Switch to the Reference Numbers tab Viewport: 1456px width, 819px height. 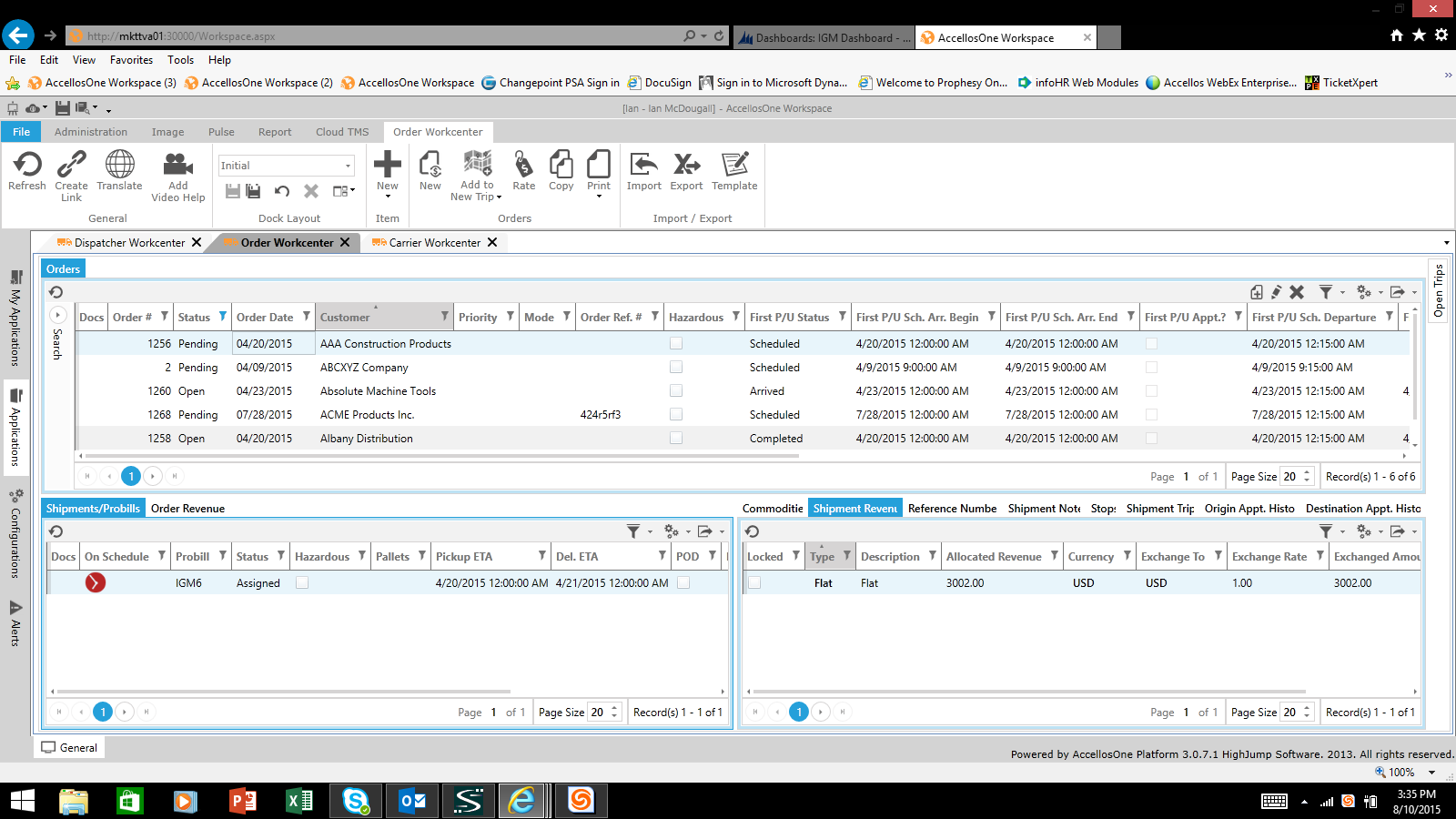tap(952, 509)
